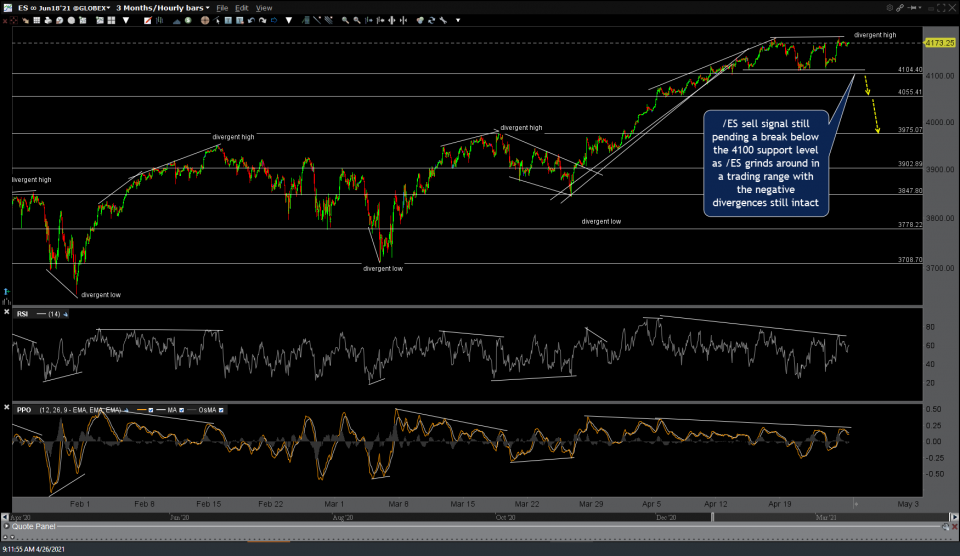Click the round gray circle toolbar icon
The image size is (960, 556).
(71, 20)
